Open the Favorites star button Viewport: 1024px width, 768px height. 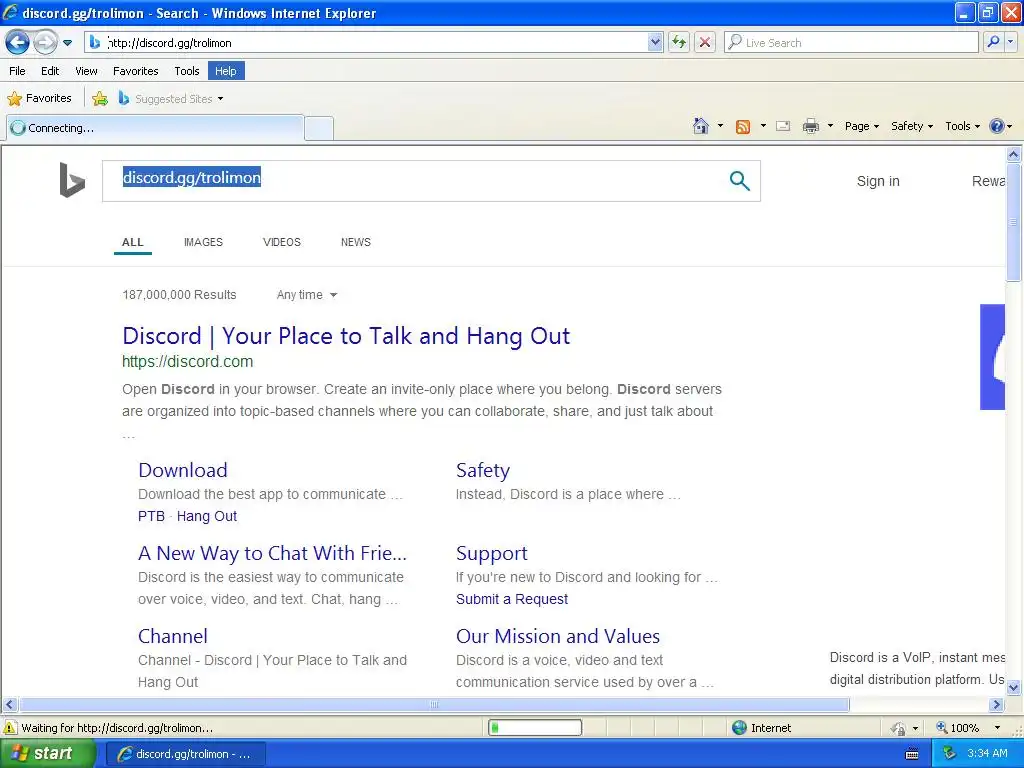[x=40, y=99]
